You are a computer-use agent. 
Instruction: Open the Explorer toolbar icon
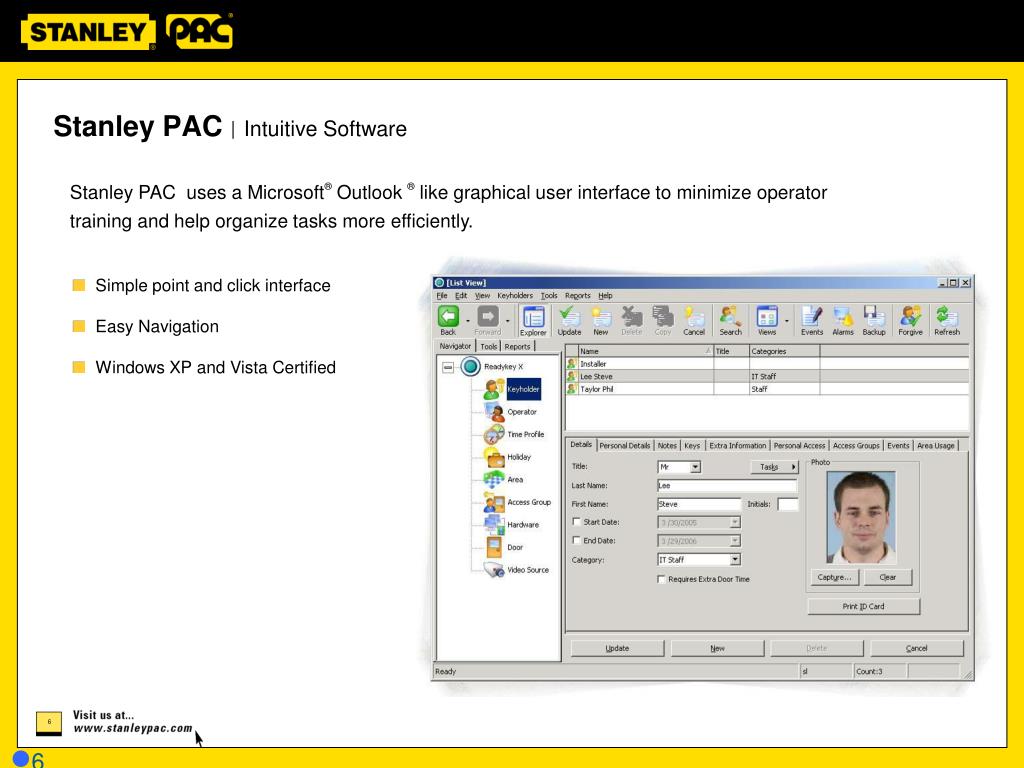tap(533, 317)
